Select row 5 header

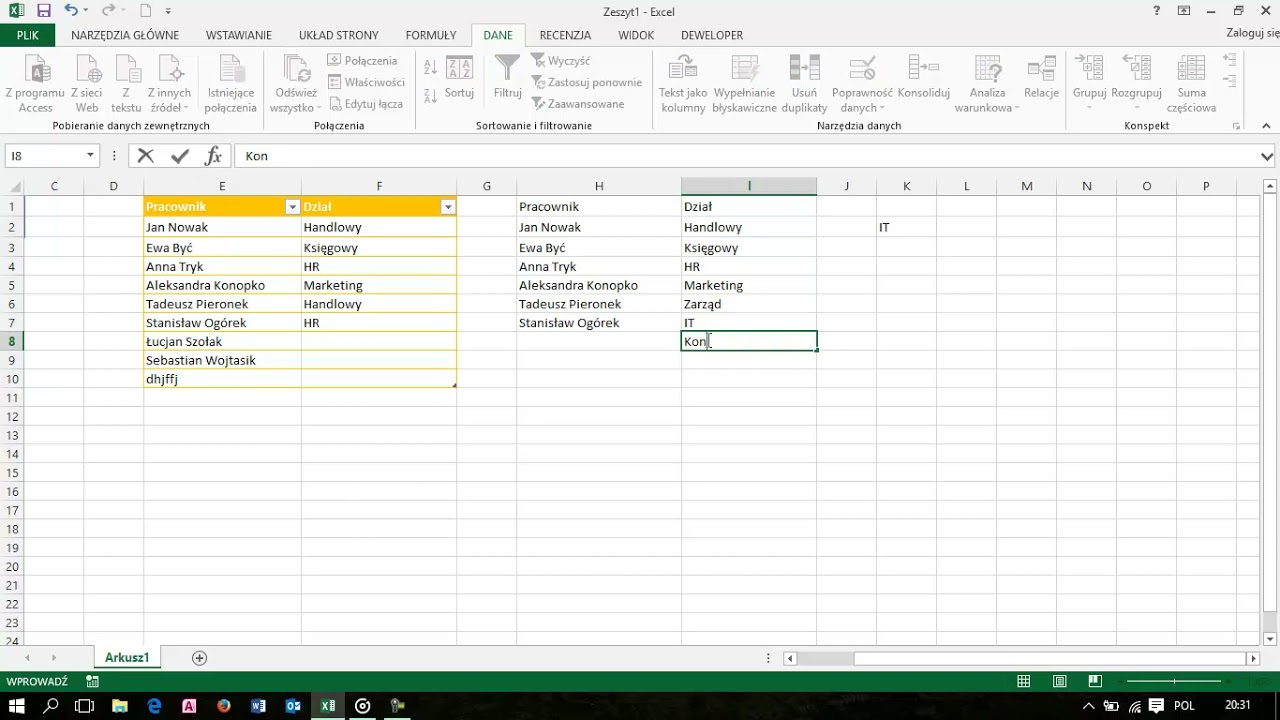pos(12,285)
